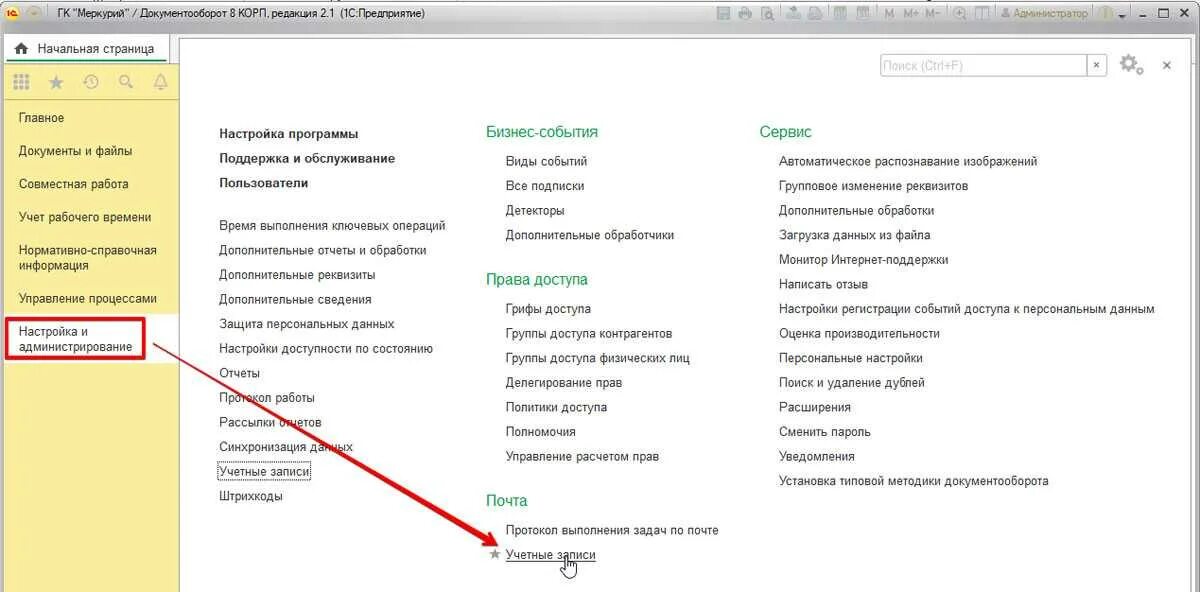Open Протокол работы
Image resolution: width=1200 pixels, height=592 pixels.
pos(267,398)
